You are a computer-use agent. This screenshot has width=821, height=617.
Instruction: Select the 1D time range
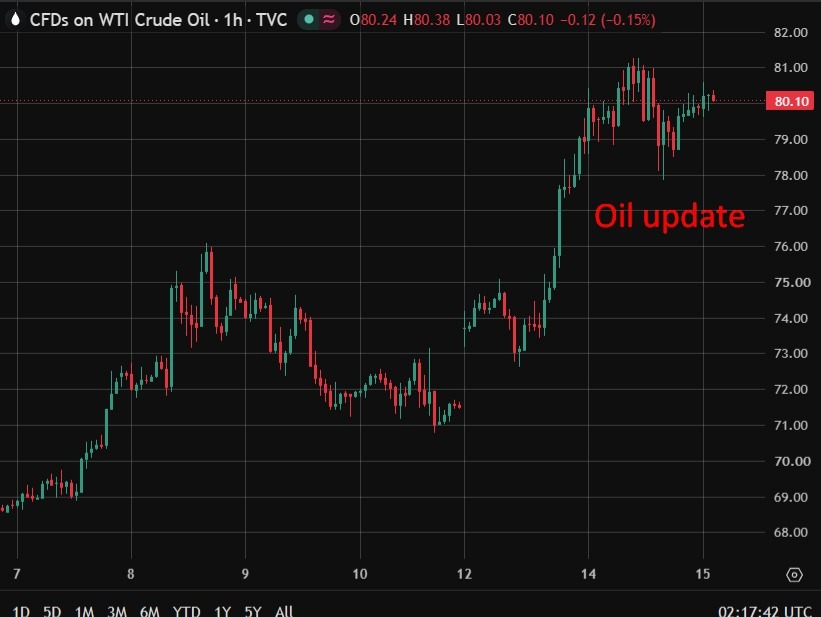coord(21,611)
